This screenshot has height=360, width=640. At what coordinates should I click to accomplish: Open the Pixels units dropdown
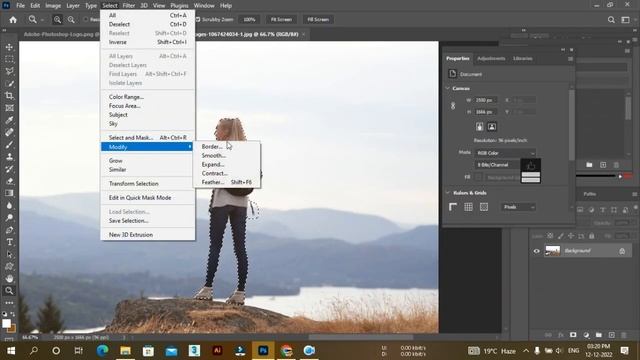click(x=518, y=207)
